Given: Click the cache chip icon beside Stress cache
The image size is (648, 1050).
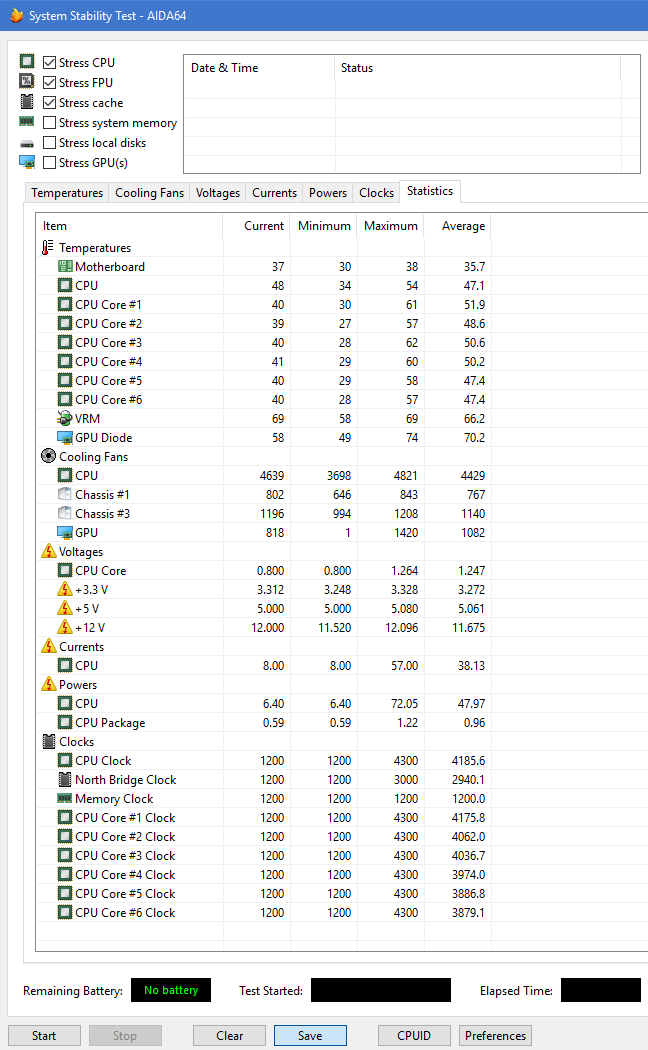Looking at the screenshot, I should pyautogui.click(x=27, y=102).
